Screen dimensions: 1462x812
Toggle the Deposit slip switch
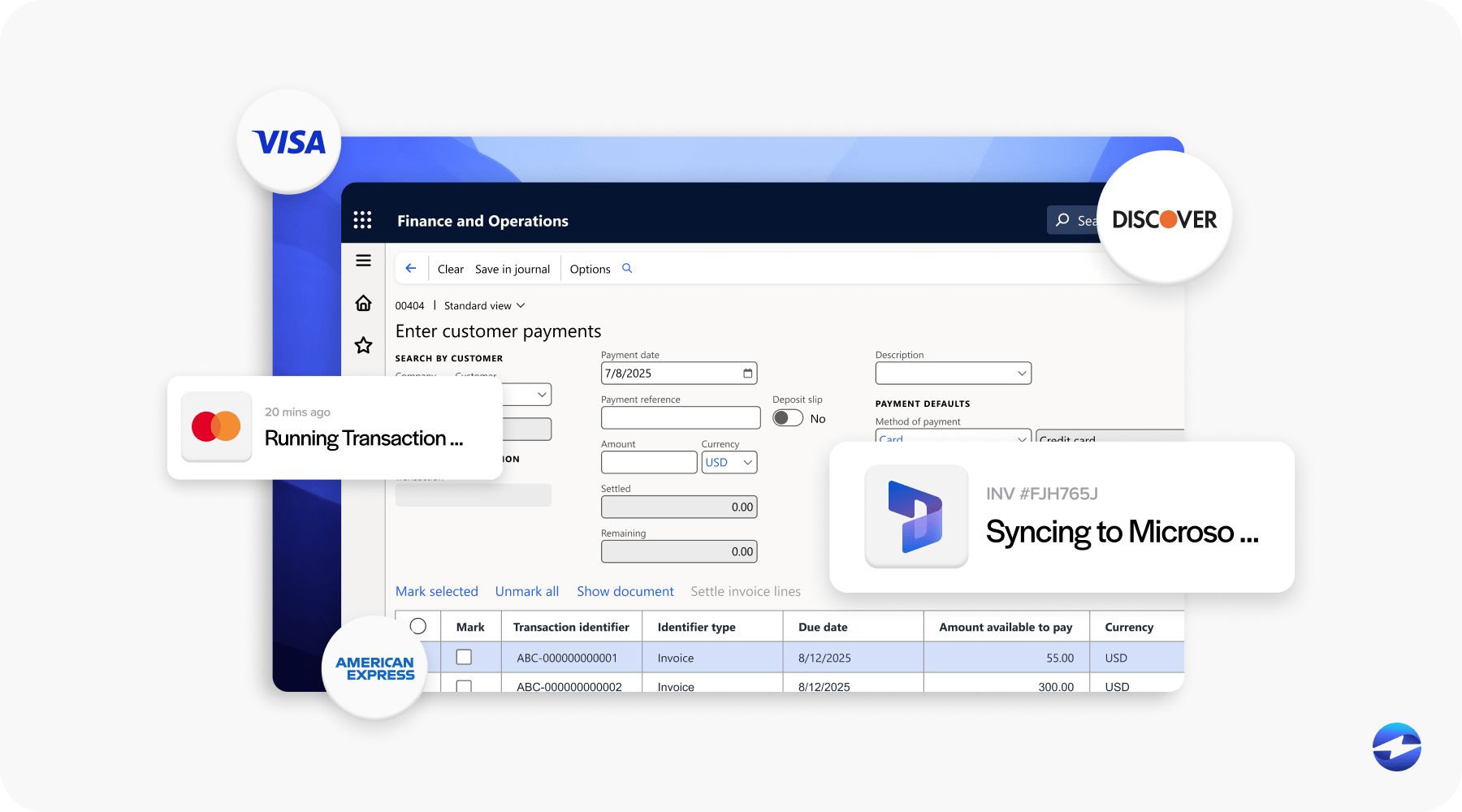[788, 418]
